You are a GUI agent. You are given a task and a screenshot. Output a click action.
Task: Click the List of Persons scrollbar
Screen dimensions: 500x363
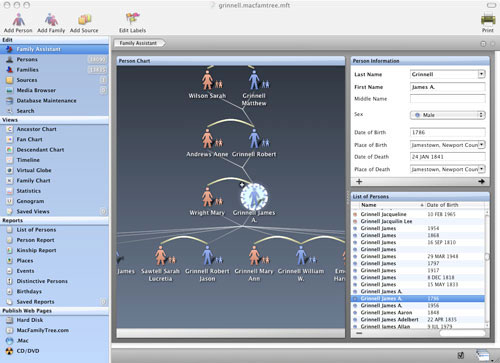[x=487, y=267]
